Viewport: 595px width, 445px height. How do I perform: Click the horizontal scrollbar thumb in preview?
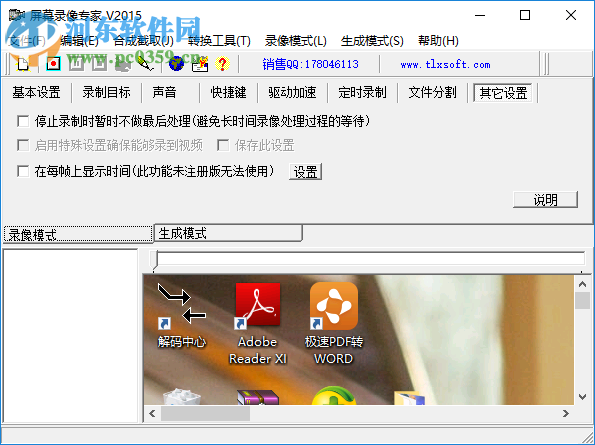205,414
